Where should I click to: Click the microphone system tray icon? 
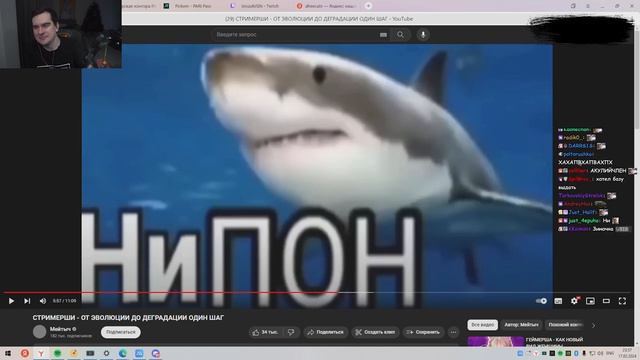pyautogui.click(x=584, y=353)
